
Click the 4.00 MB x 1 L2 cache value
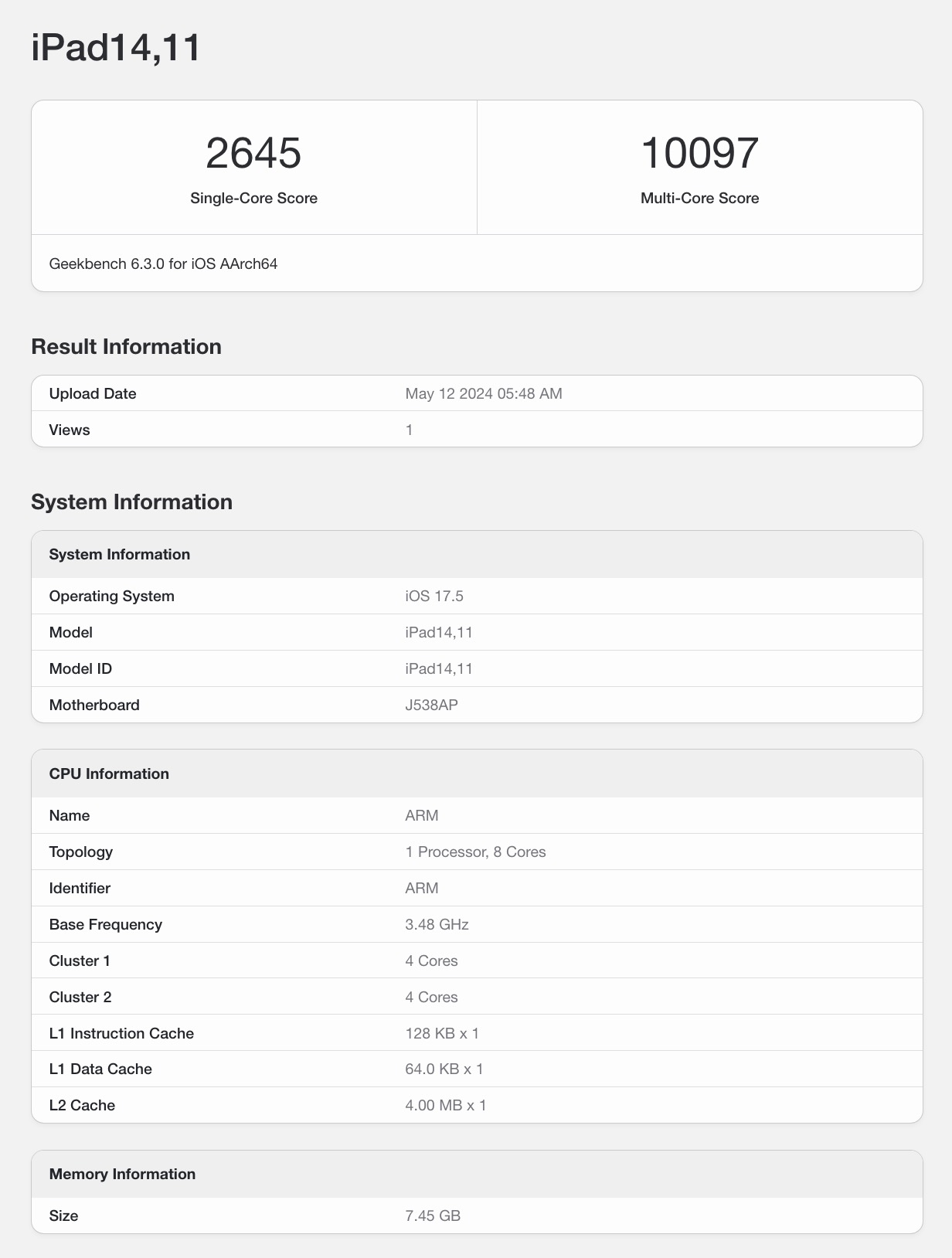click(x=445, y=1106)
